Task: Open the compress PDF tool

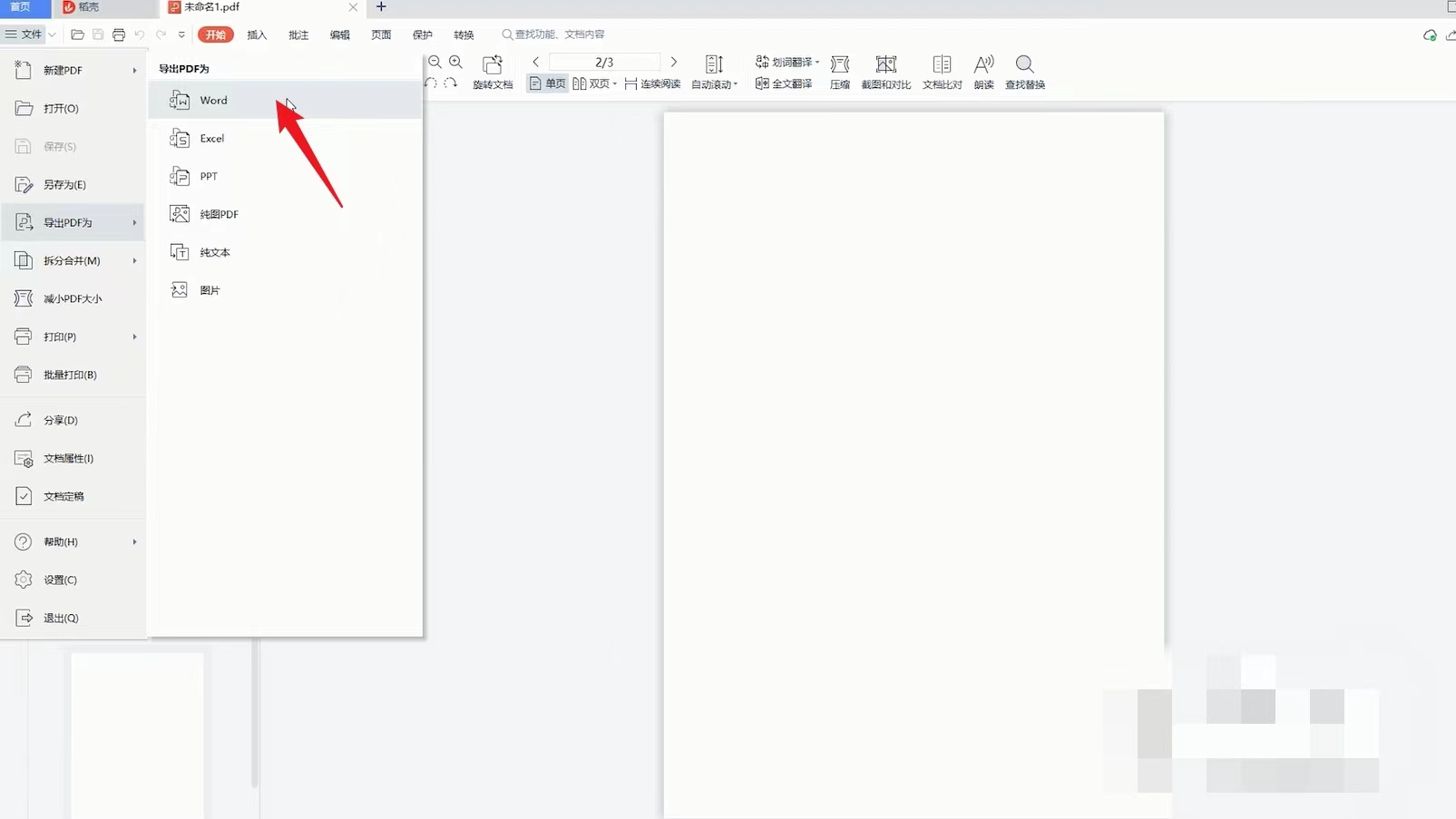Action: [839, 72]
